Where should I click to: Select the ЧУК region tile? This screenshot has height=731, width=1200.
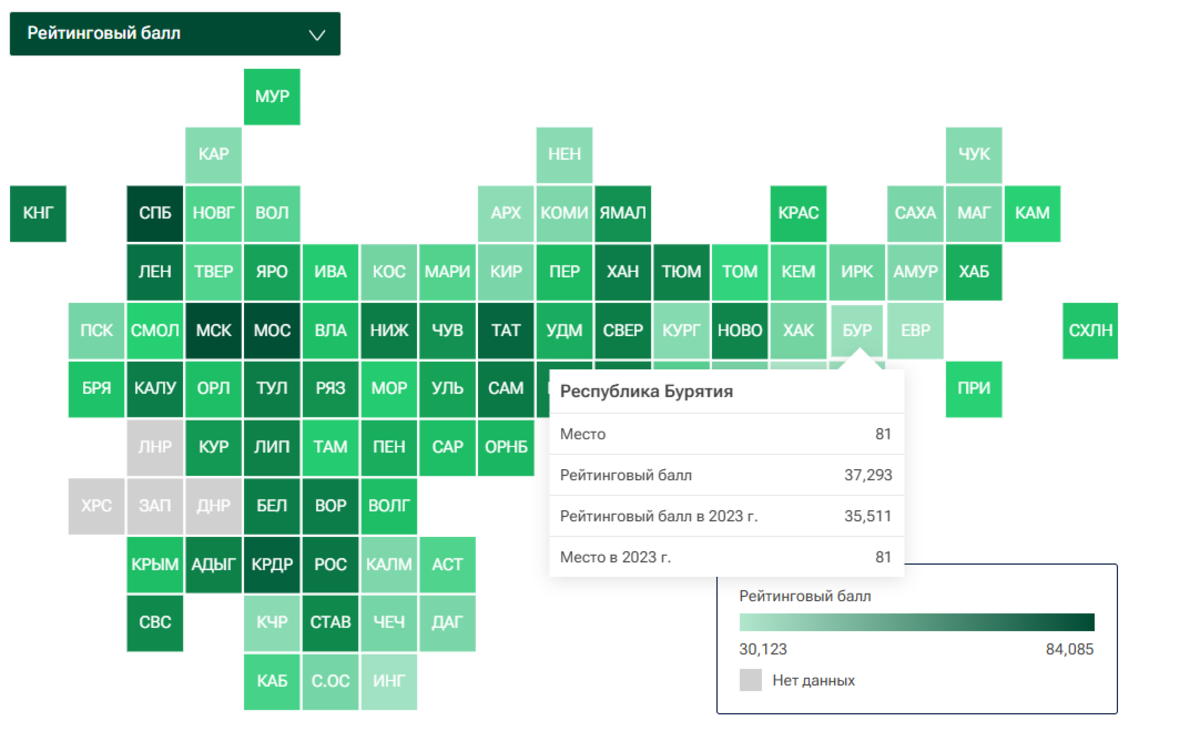974,155
